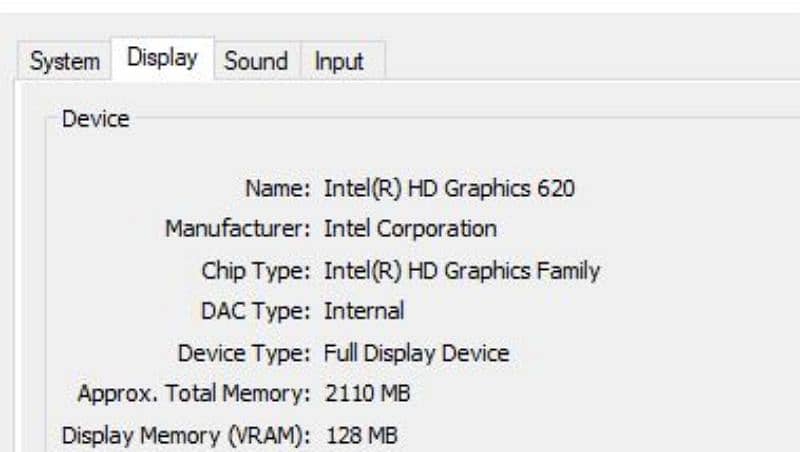Click the 'Name:' field label
The height and width of the screenshot is (452, 800).
click(x=279, y=188)
